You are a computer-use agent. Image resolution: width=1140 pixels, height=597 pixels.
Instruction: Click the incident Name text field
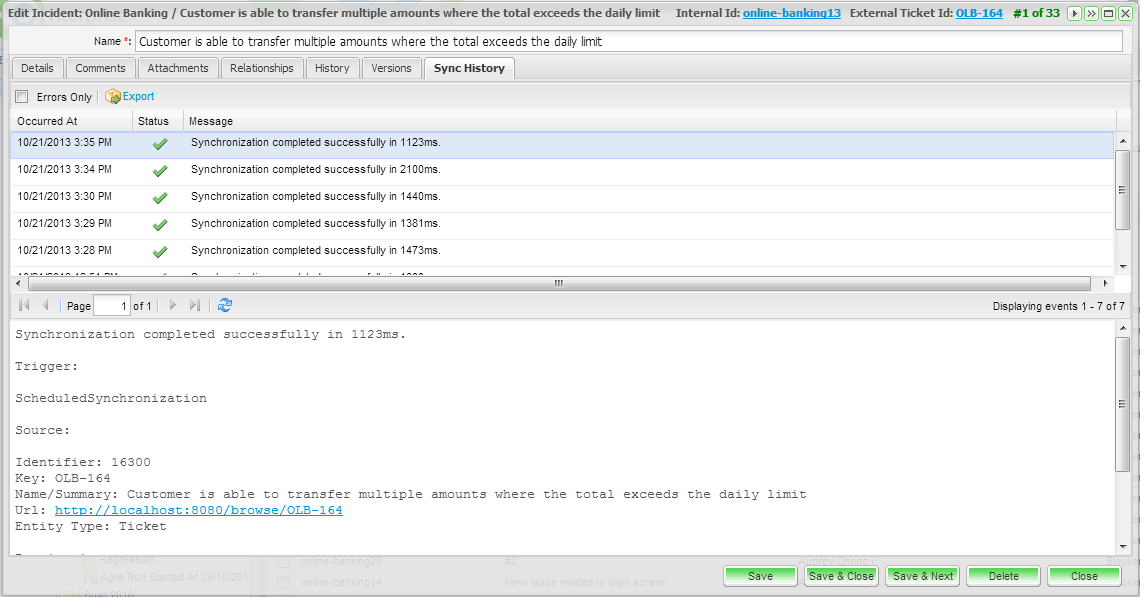pos(628,42)
